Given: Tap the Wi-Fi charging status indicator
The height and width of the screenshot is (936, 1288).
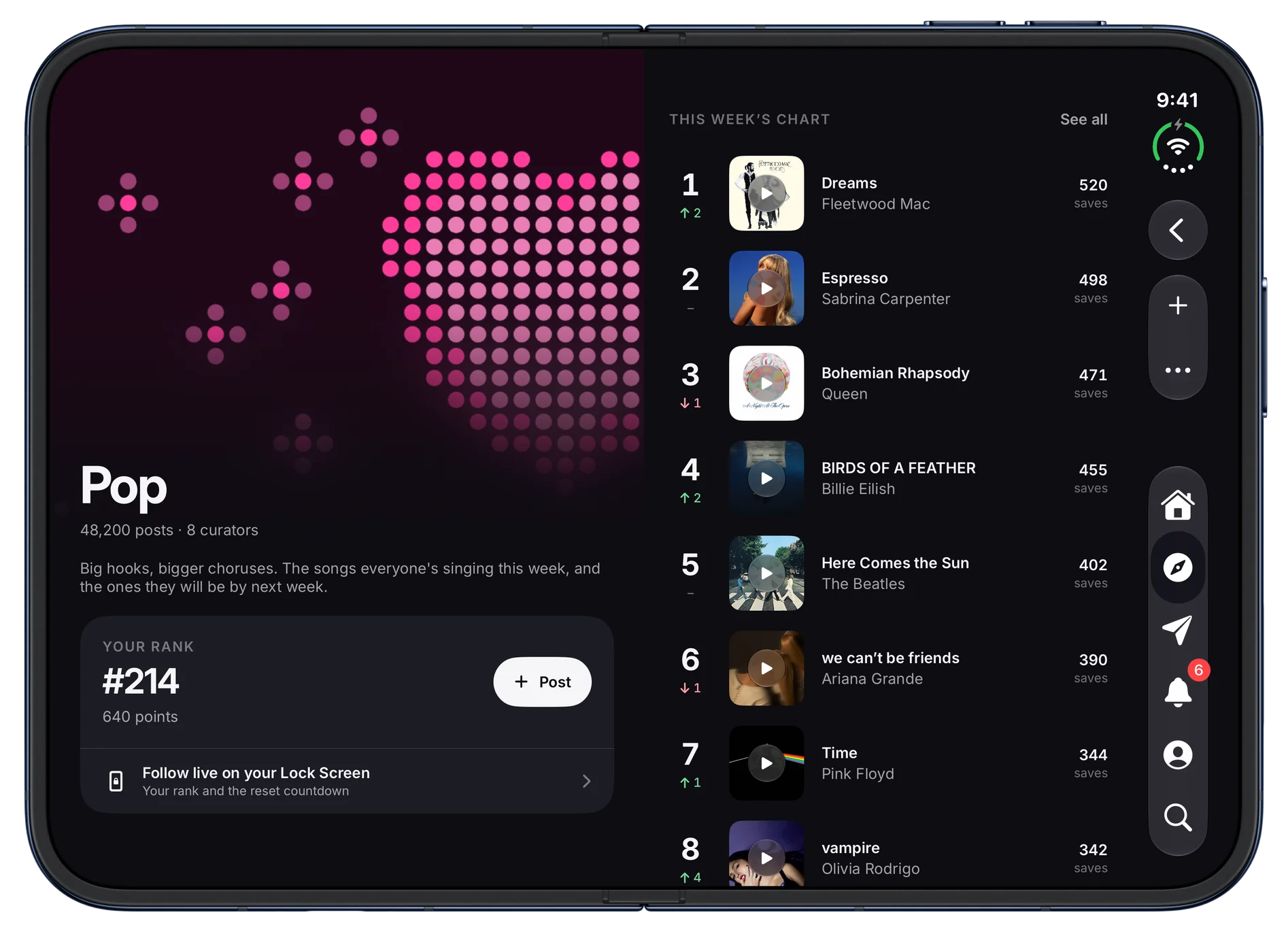Looking at the screenshot, I should 1177,147.
